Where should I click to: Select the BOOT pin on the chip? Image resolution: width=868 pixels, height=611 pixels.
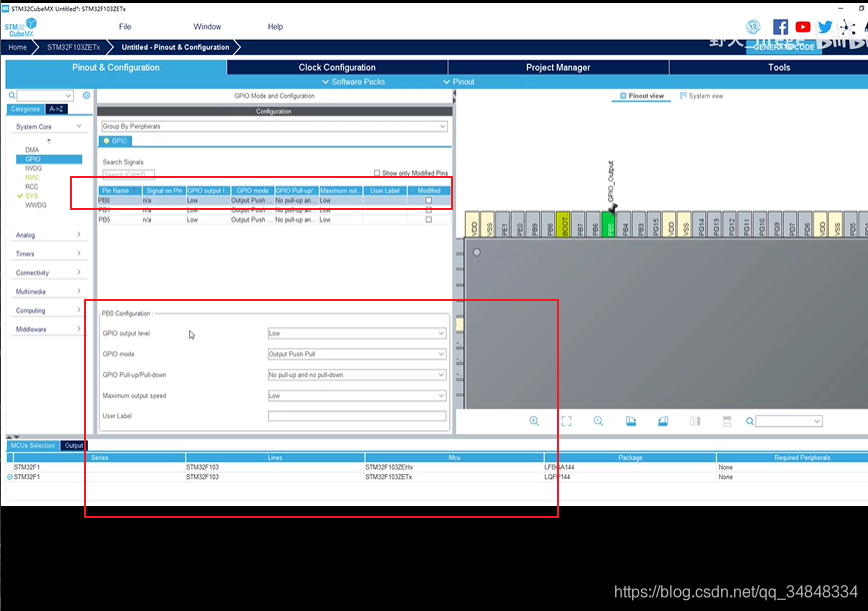pyautogui.click(x=562, y=224)
